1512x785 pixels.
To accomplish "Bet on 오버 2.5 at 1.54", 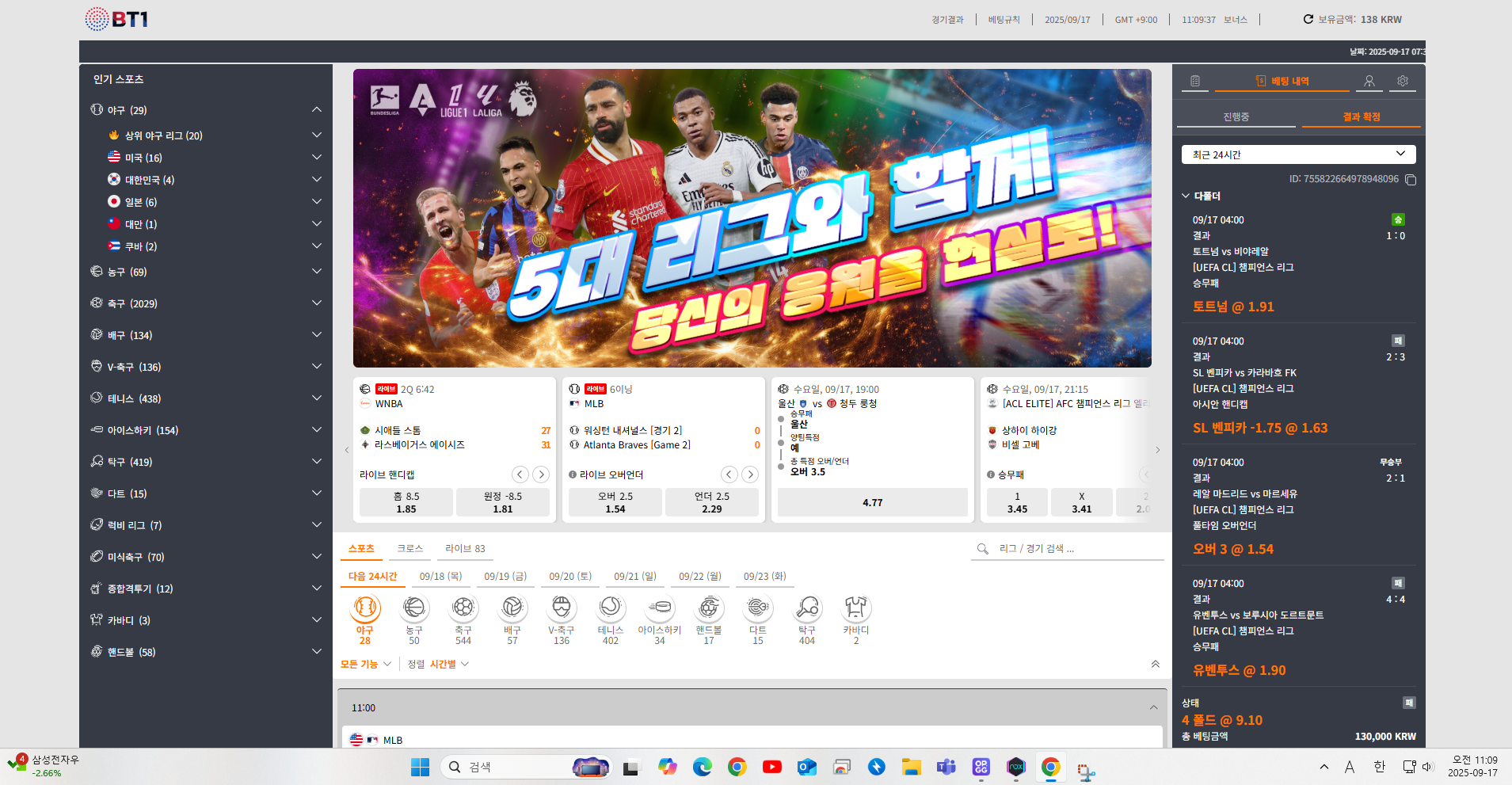I will pyautogui.click(x=615, y=502).
